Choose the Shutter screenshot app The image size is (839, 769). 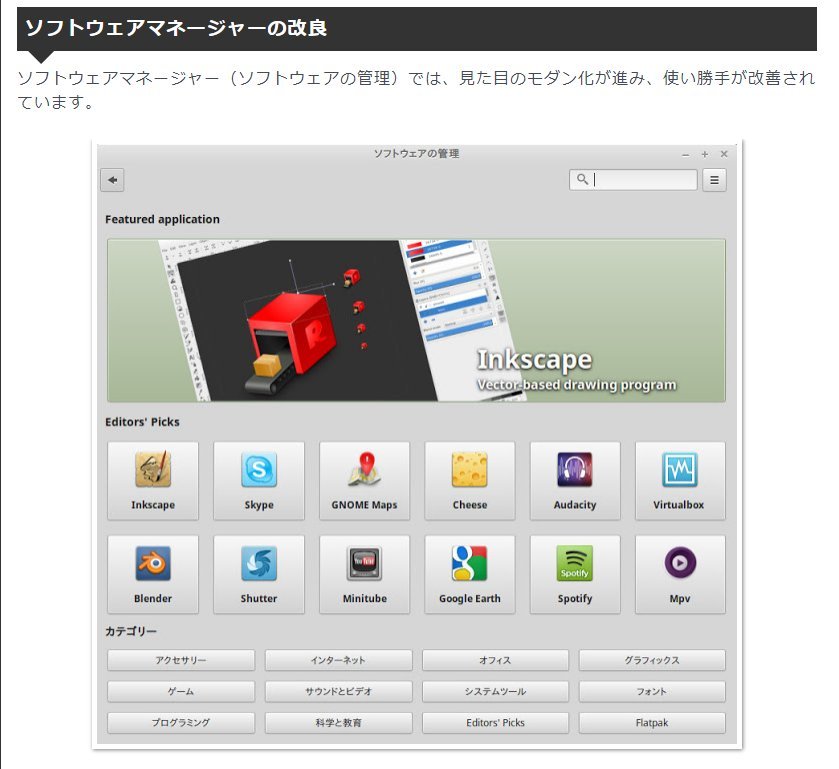(258, 574)
